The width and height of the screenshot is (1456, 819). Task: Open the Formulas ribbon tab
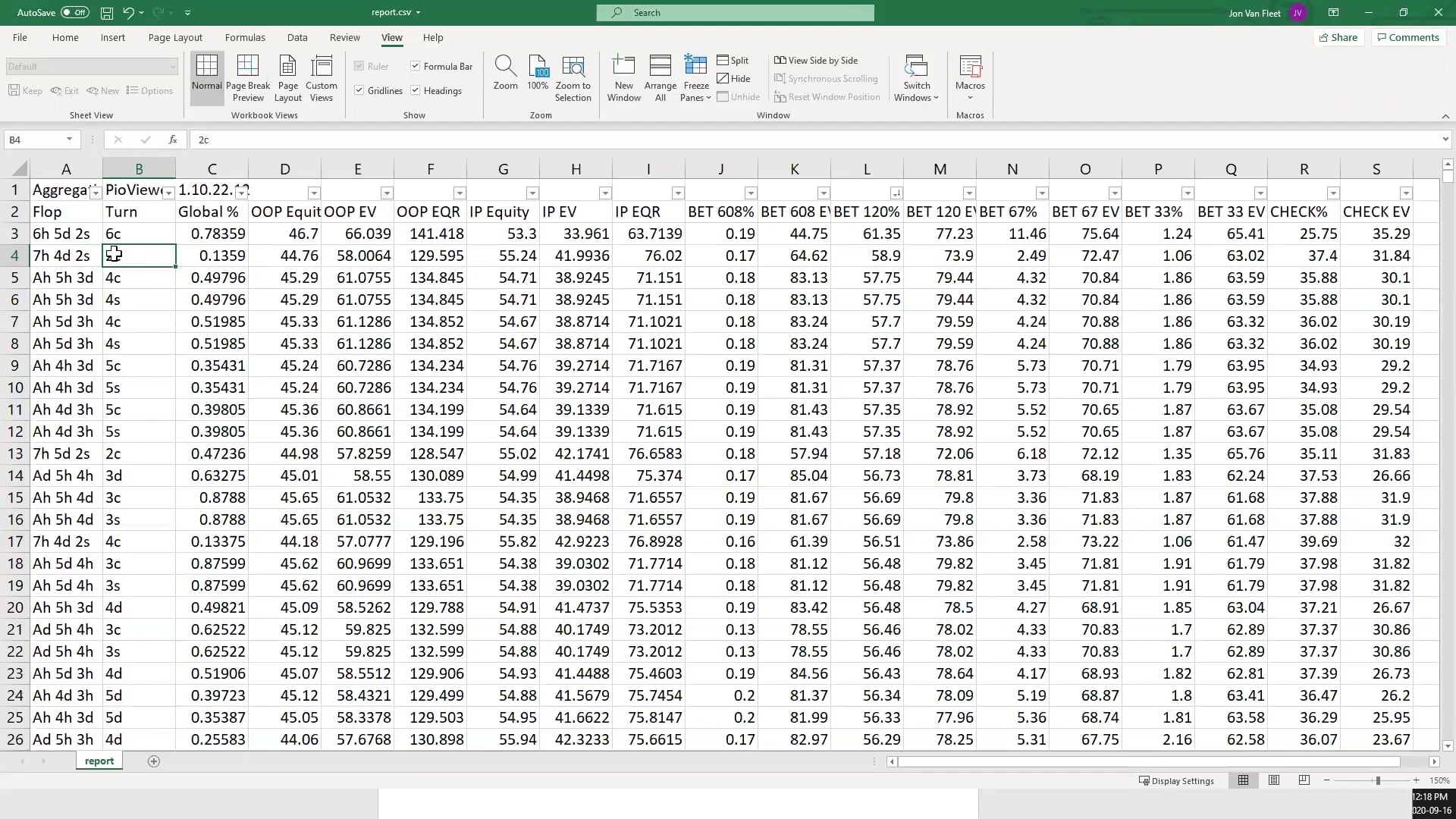[x=245, y=37]
